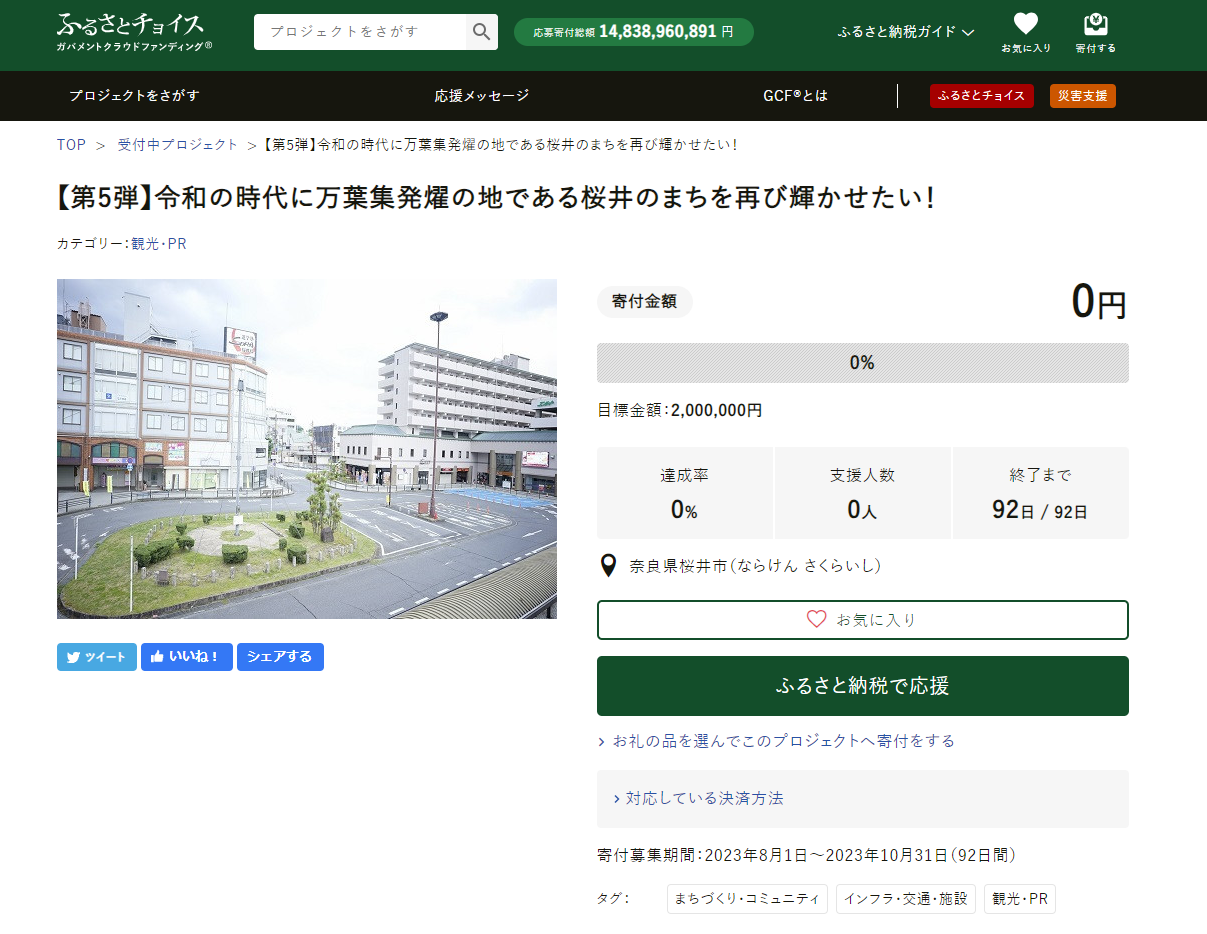Open お礼の品を選んで寄付 link
The height and width of the screenshot is (934, 1207).
pos(783,741)
